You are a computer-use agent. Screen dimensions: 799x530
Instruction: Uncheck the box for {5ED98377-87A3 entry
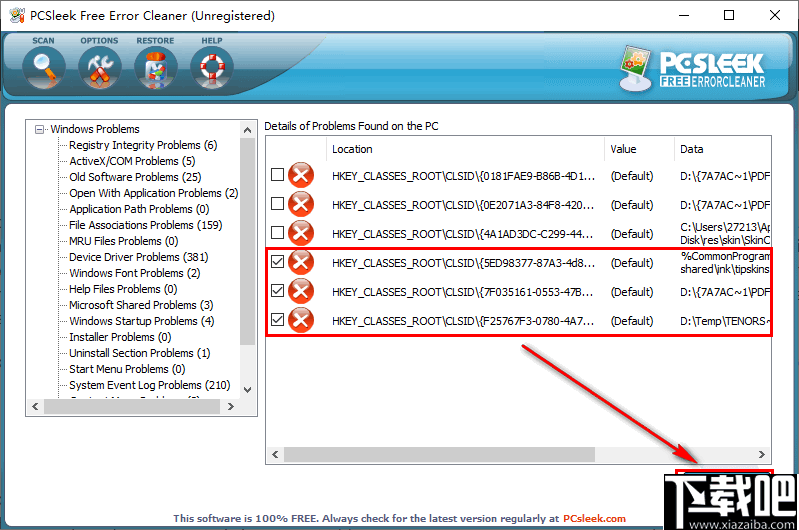(277, 262)
